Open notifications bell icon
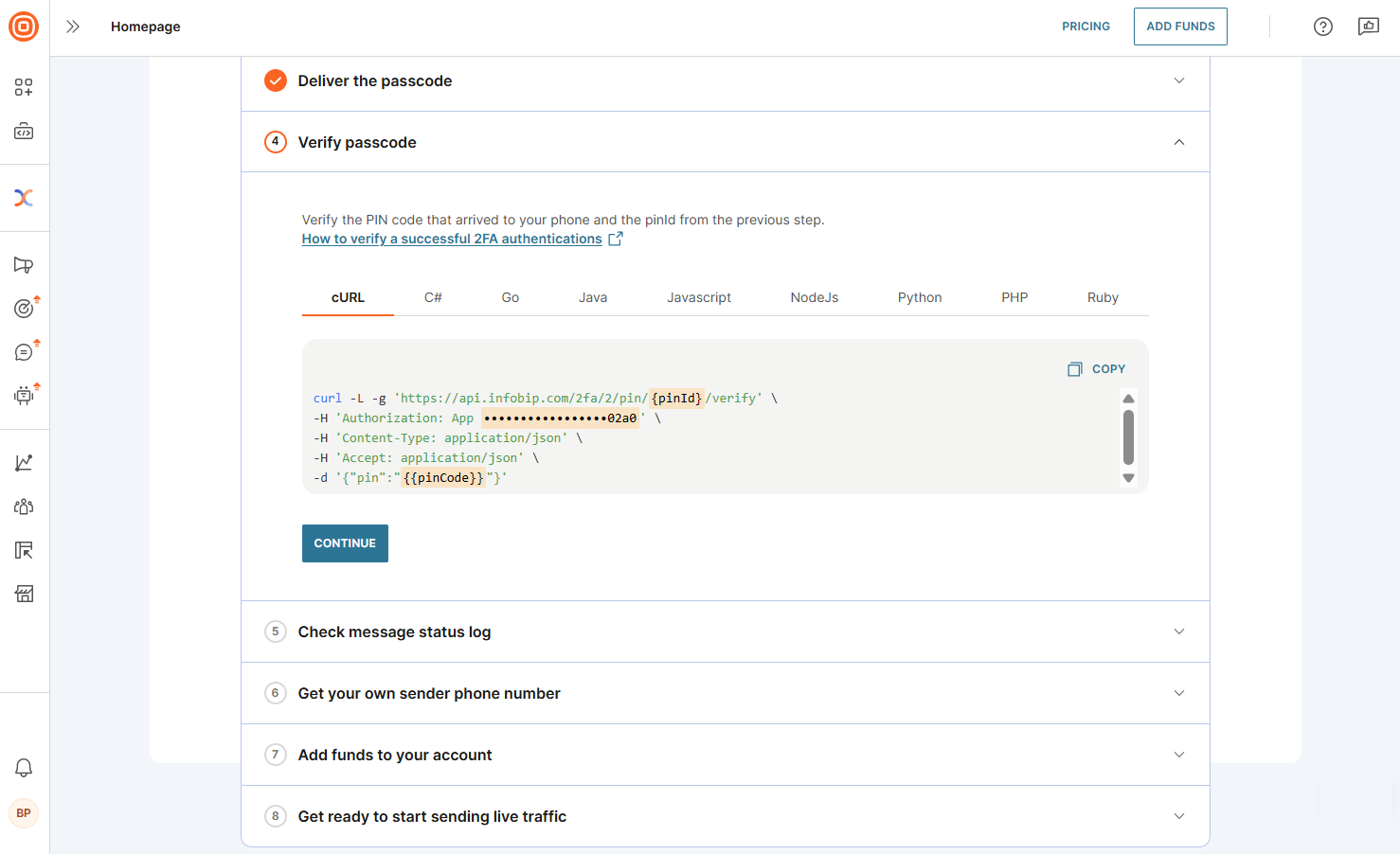Viewport: 1400px width, 854px height. 24,768
